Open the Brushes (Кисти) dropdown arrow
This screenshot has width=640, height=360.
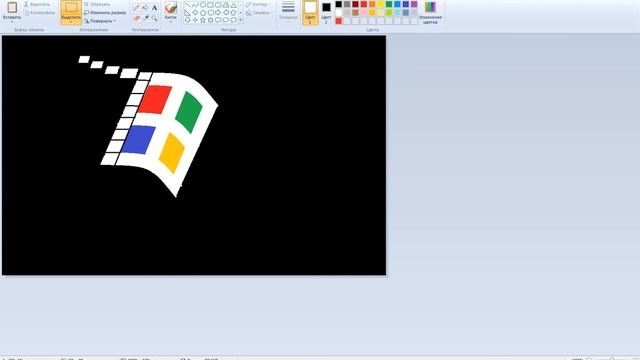tap(171, 22)
